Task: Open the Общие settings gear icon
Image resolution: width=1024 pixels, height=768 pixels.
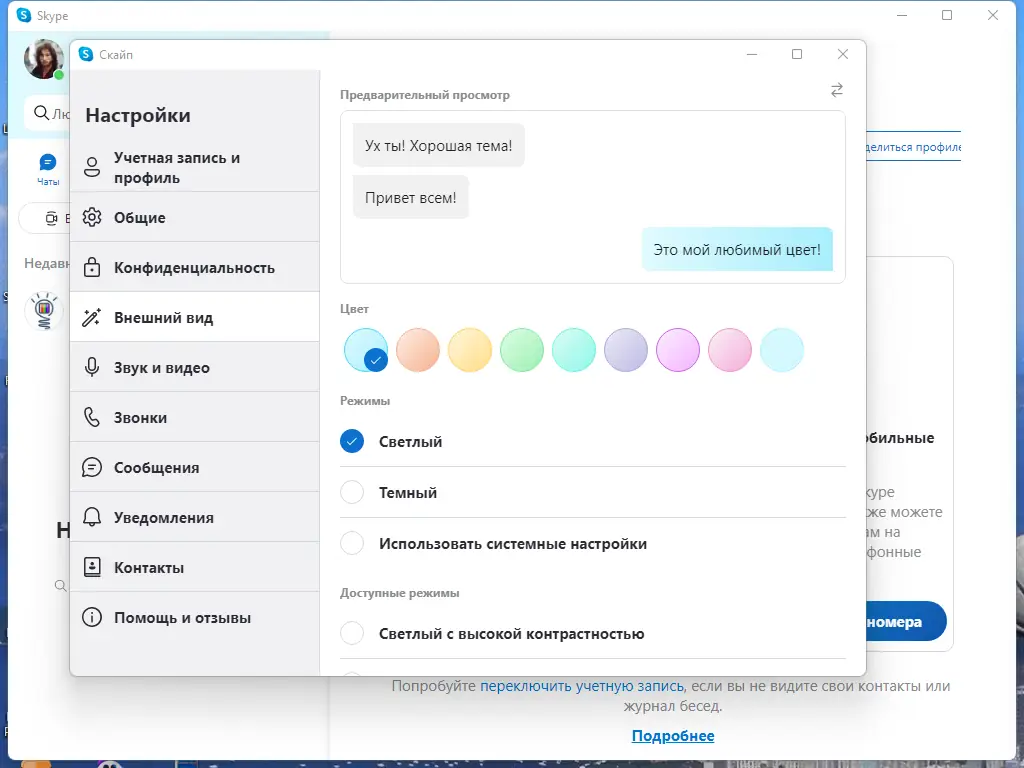Action: tap(91, 217)
